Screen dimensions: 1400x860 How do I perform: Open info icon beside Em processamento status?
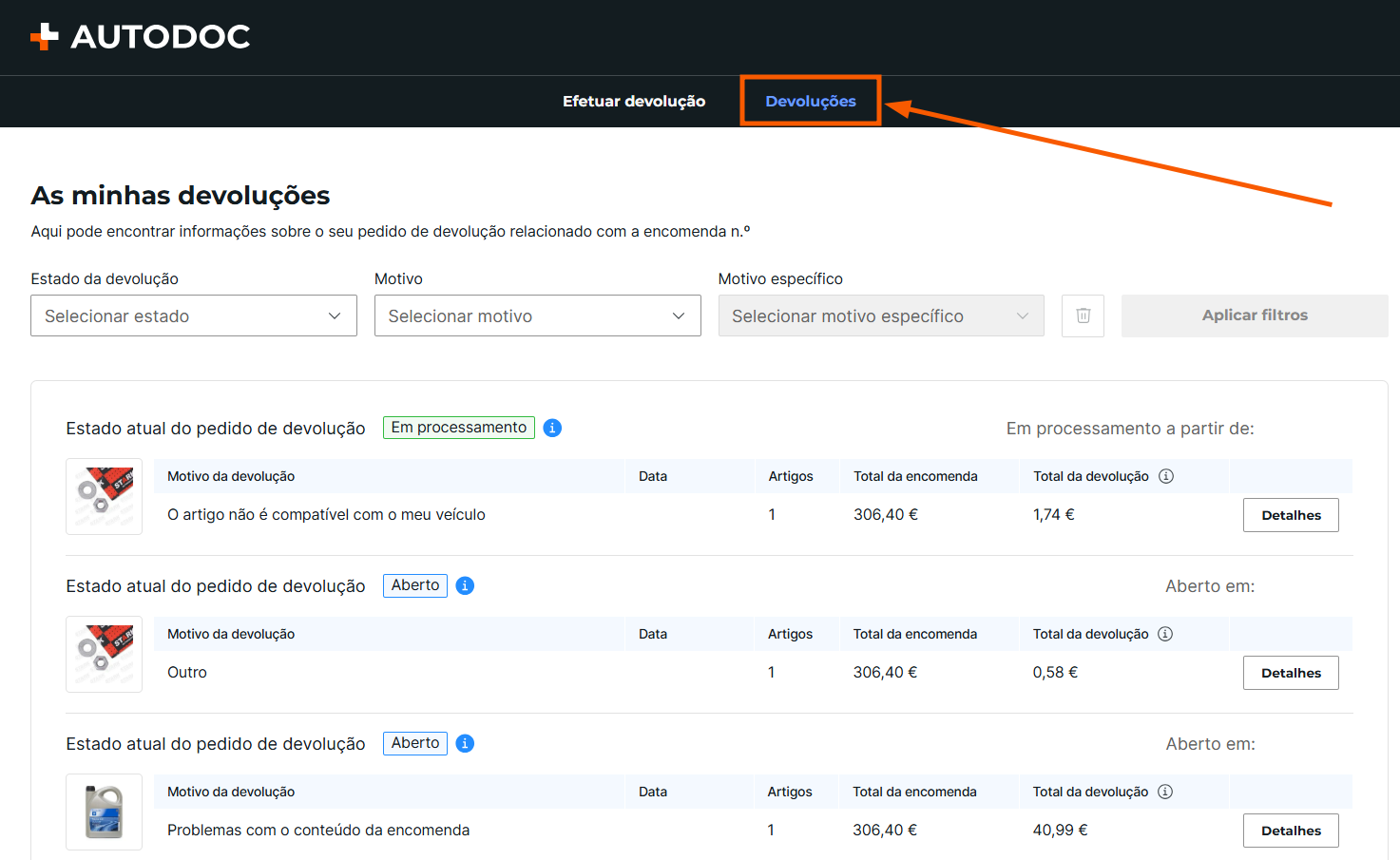click(552, 428)
